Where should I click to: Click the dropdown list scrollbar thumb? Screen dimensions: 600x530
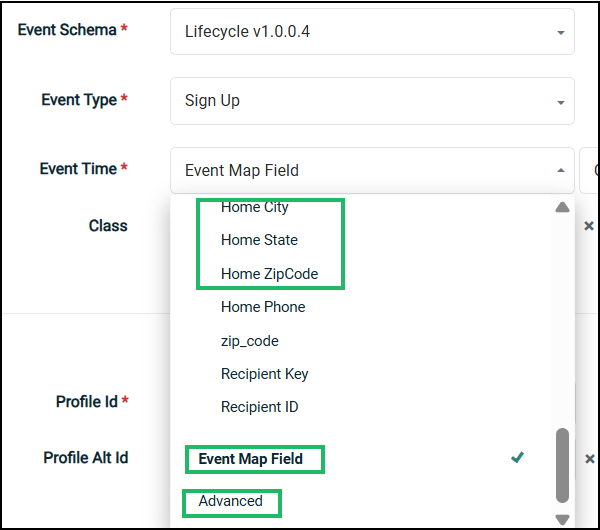click(x=562, y=465)
